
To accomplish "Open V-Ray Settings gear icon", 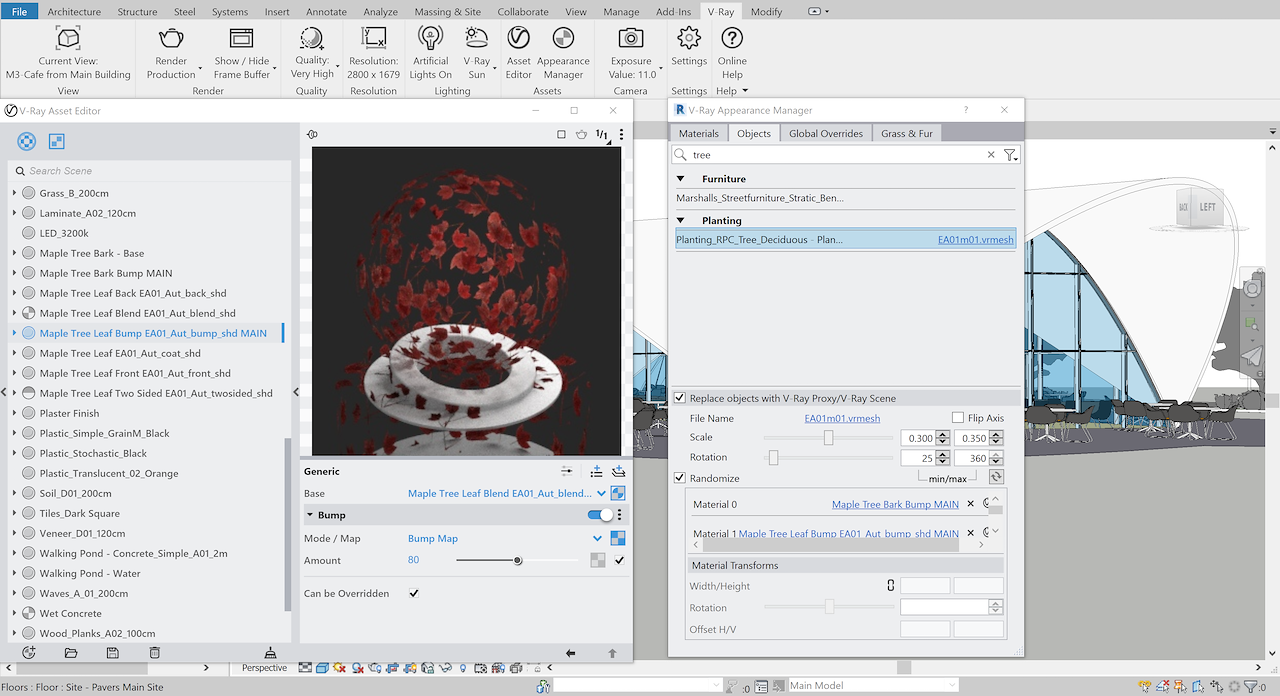I will click(689, 38).
